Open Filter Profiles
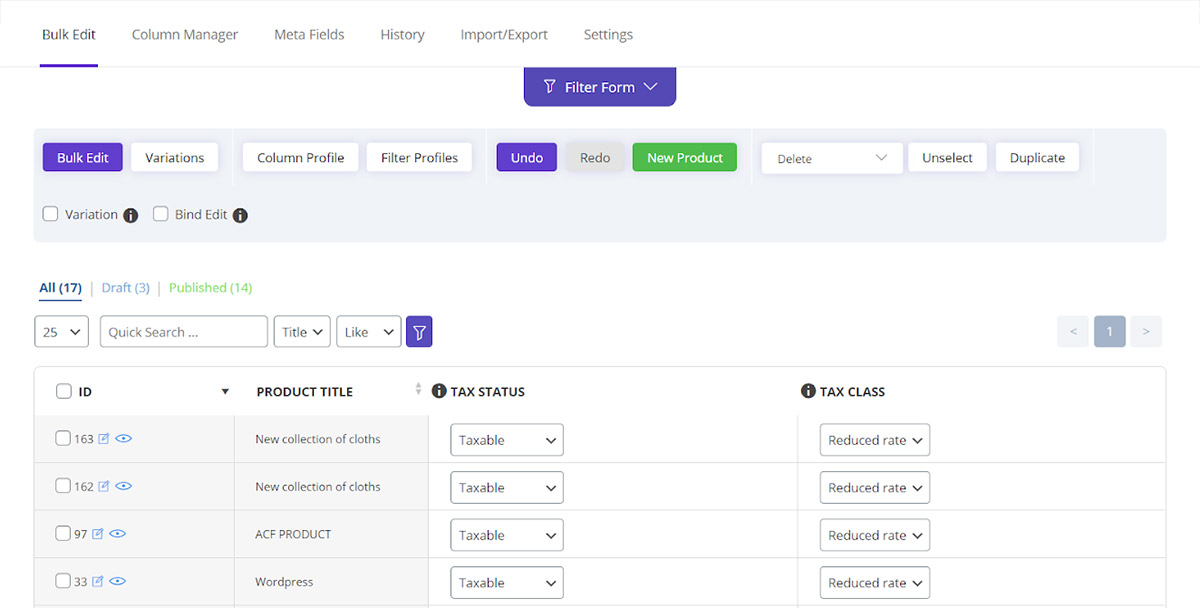 coord(420,157)
